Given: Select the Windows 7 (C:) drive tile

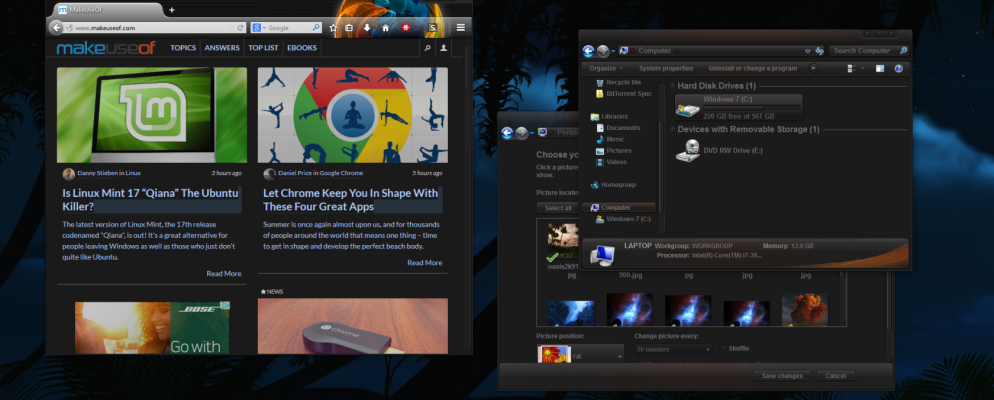Looking at the screenshot, I should pos(738,107).
